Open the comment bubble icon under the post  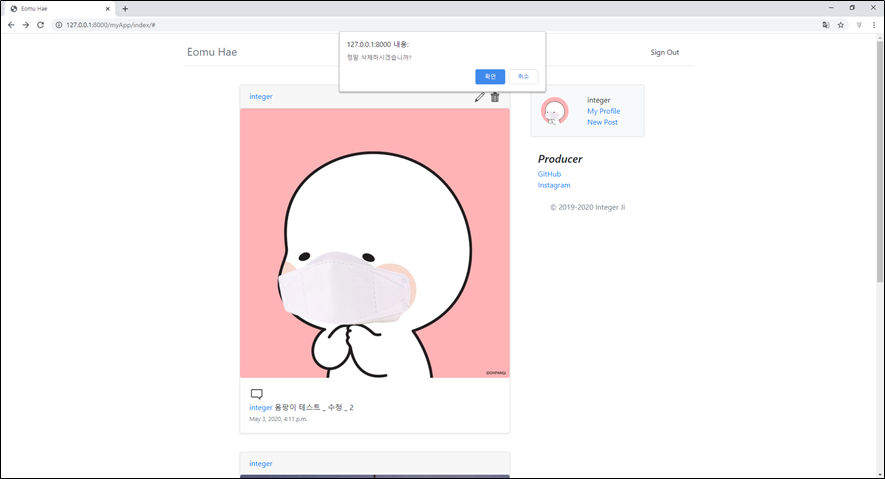(256, 394)
